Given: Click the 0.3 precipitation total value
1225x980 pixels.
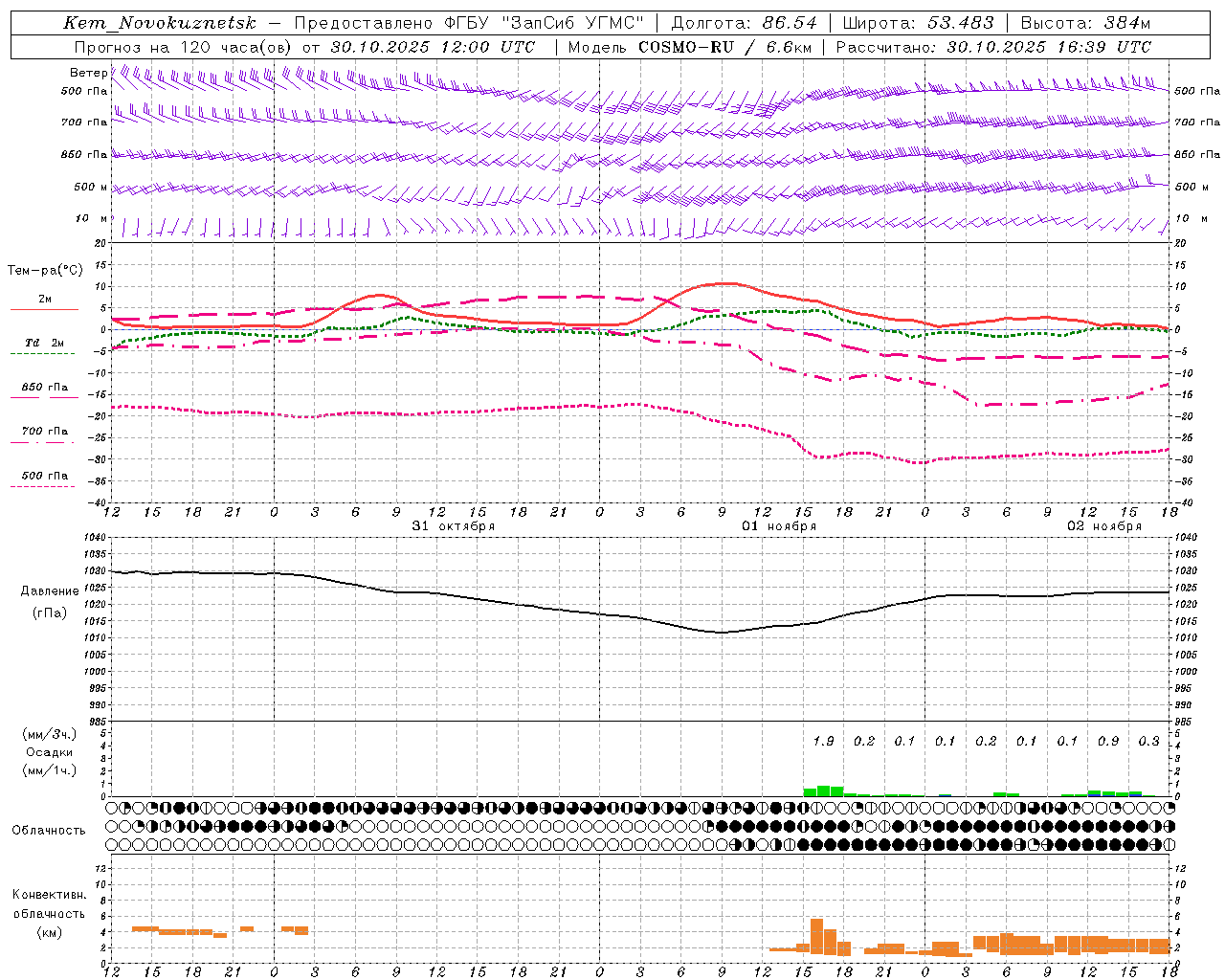Looking at the screenshot, I should pos(1148,741).
